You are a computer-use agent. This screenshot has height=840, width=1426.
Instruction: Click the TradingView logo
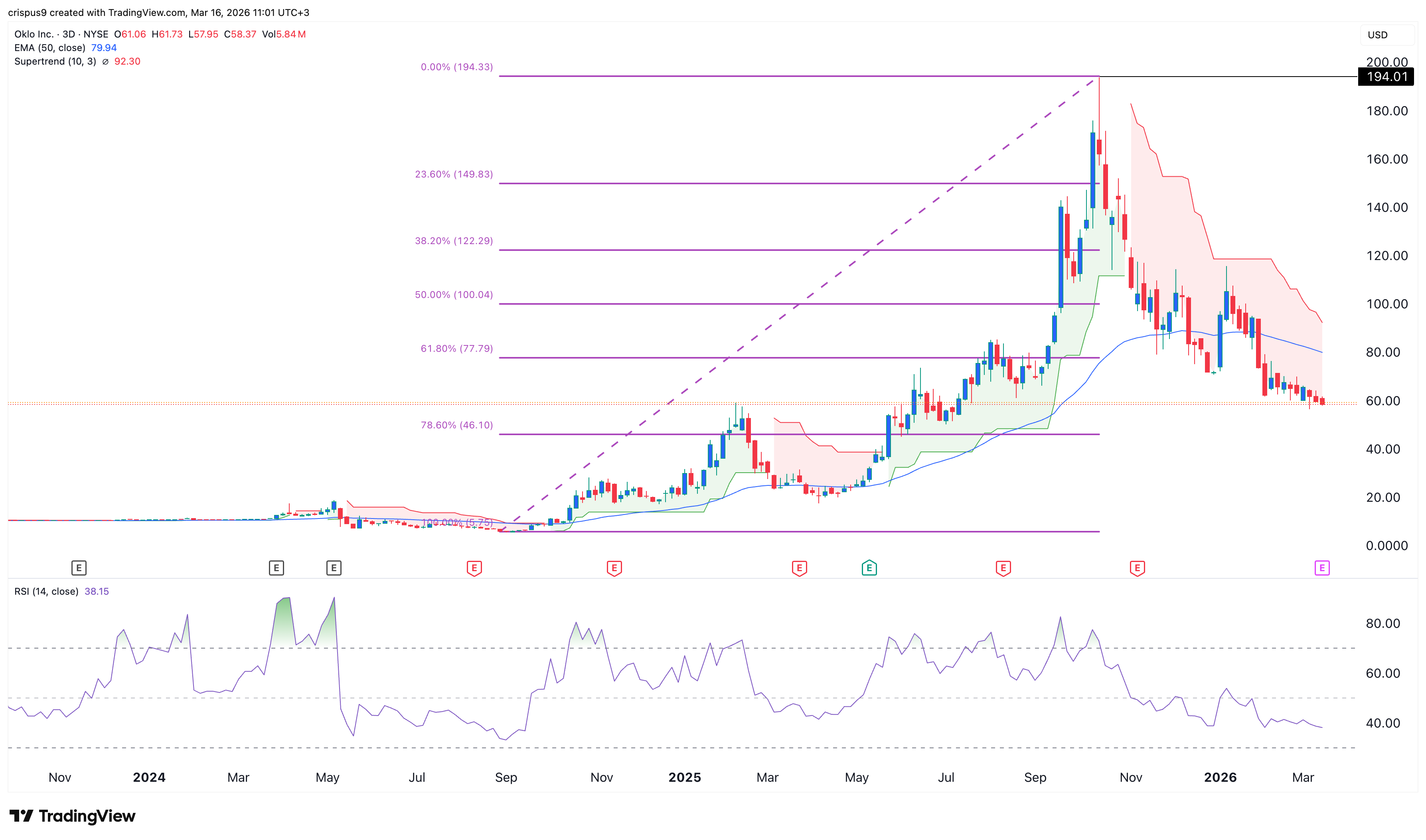(x=73, y=816)
